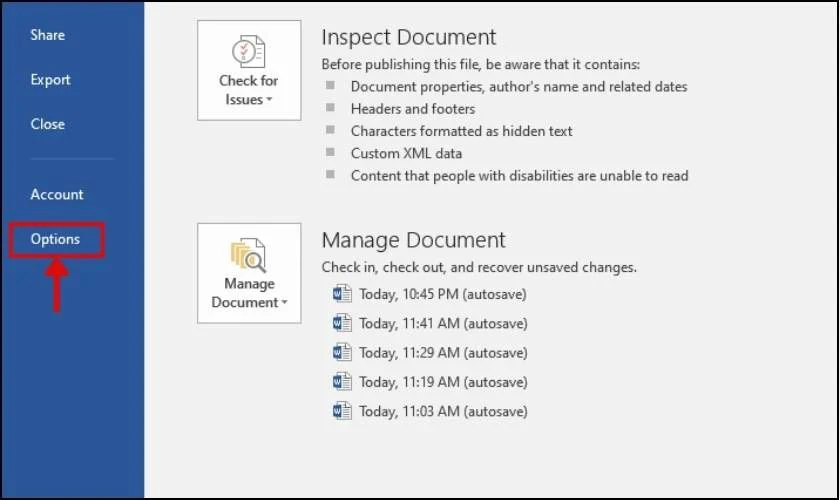
Task: Click Word file icon beside 11:19 AM autosave
Action: pos(342,382)
